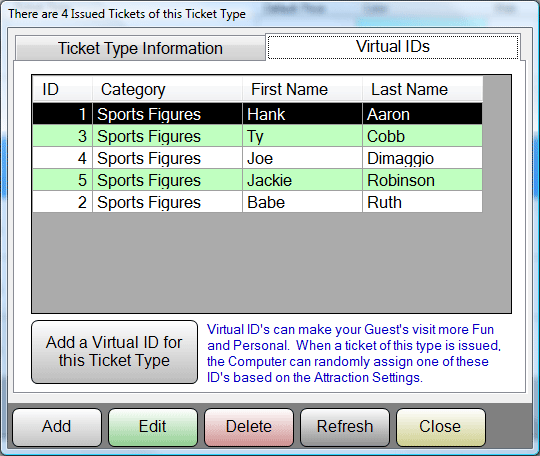
Task: Click the empty gray grid area
Action: click(271, 262)
